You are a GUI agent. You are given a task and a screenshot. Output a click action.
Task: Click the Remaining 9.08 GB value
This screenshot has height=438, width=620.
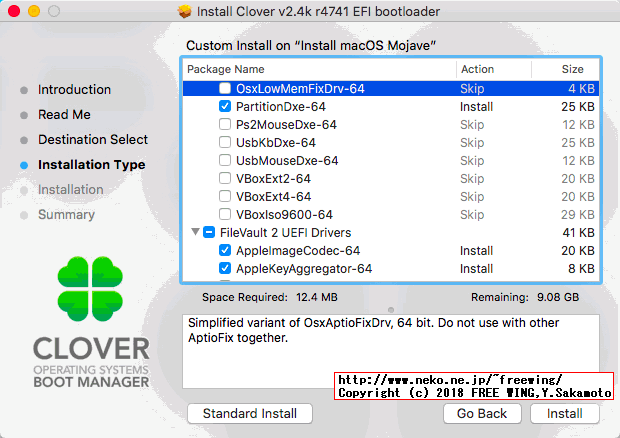[558, 297]
